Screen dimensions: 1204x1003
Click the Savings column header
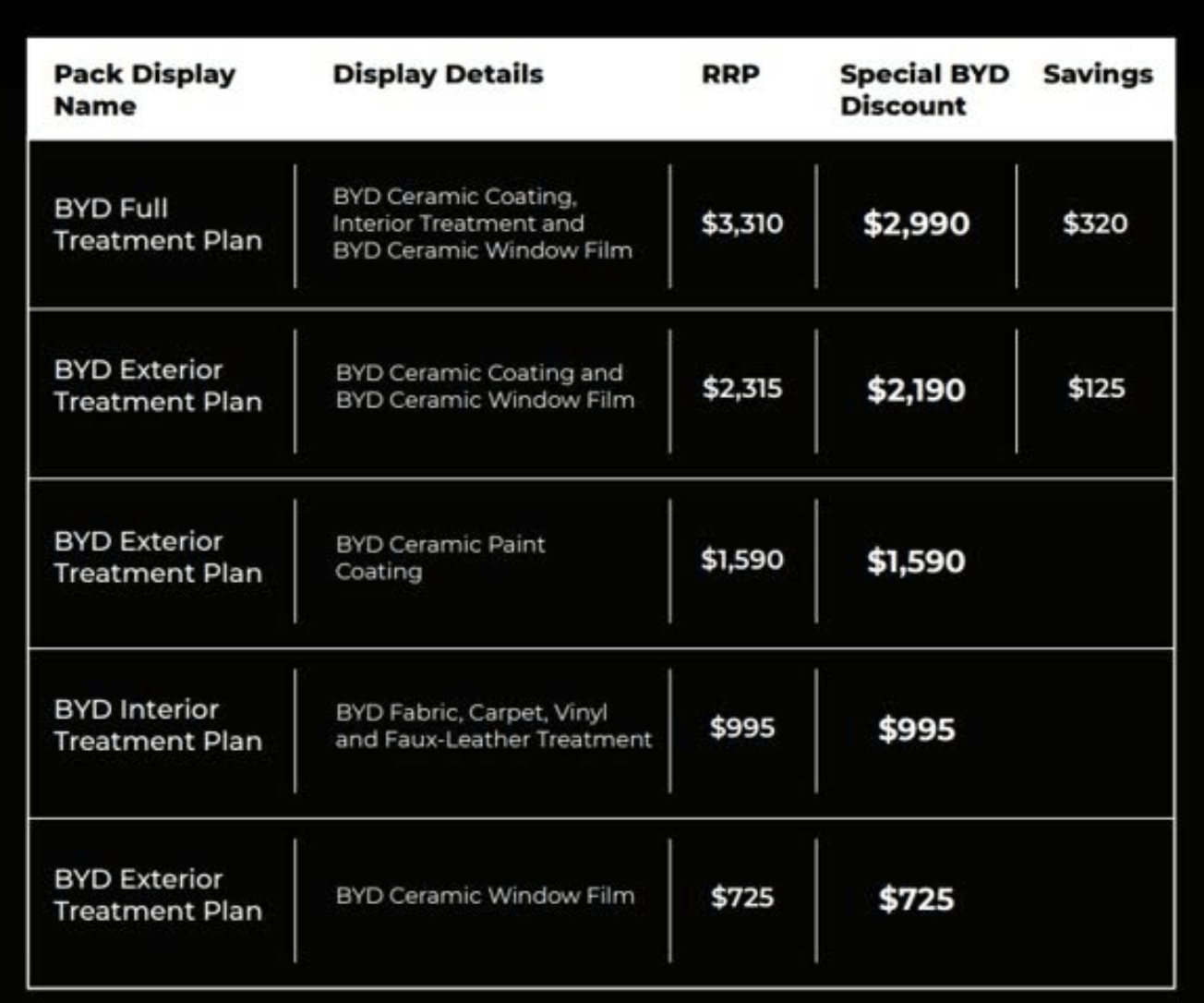click(x=1098, y=74)
